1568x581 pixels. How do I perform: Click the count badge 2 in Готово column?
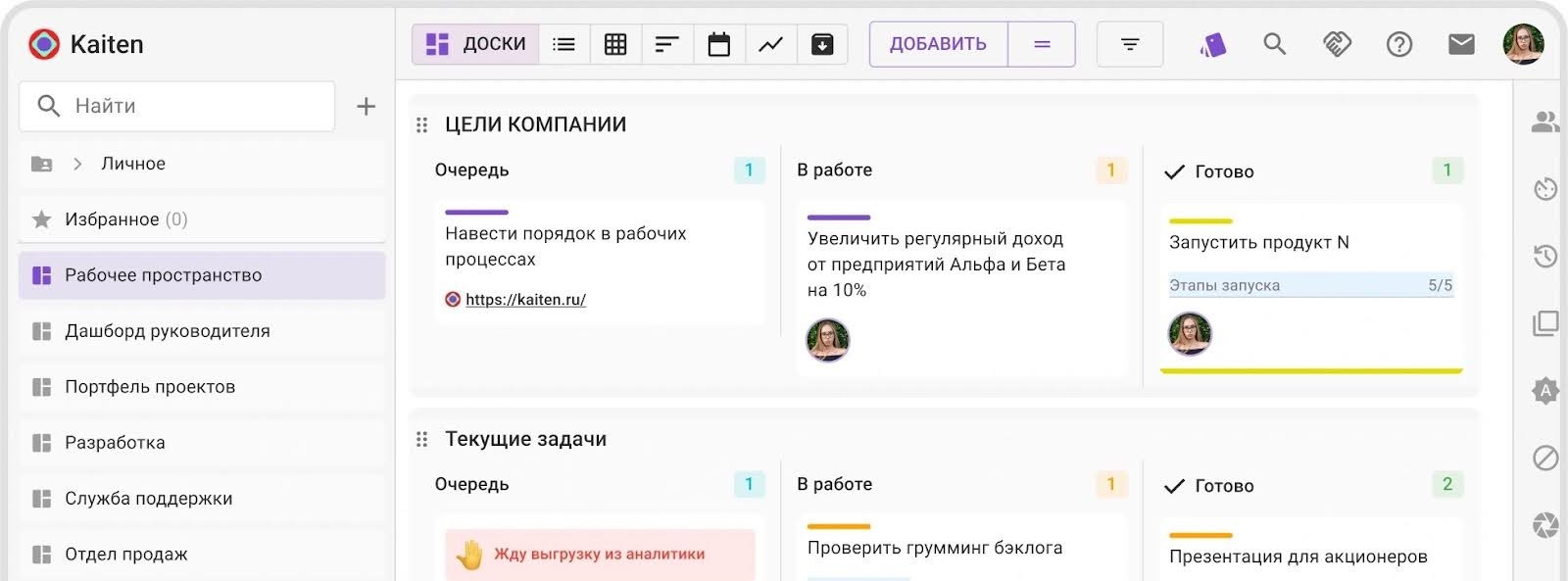click(x=1446, y=484)
